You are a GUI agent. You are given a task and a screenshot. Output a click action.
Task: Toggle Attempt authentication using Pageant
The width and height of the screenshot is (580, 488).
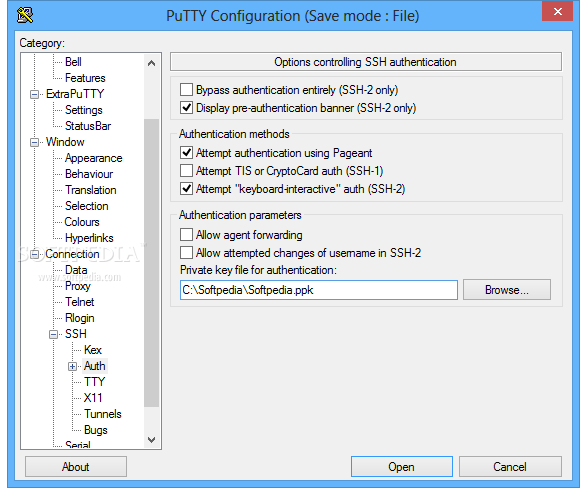186,152
